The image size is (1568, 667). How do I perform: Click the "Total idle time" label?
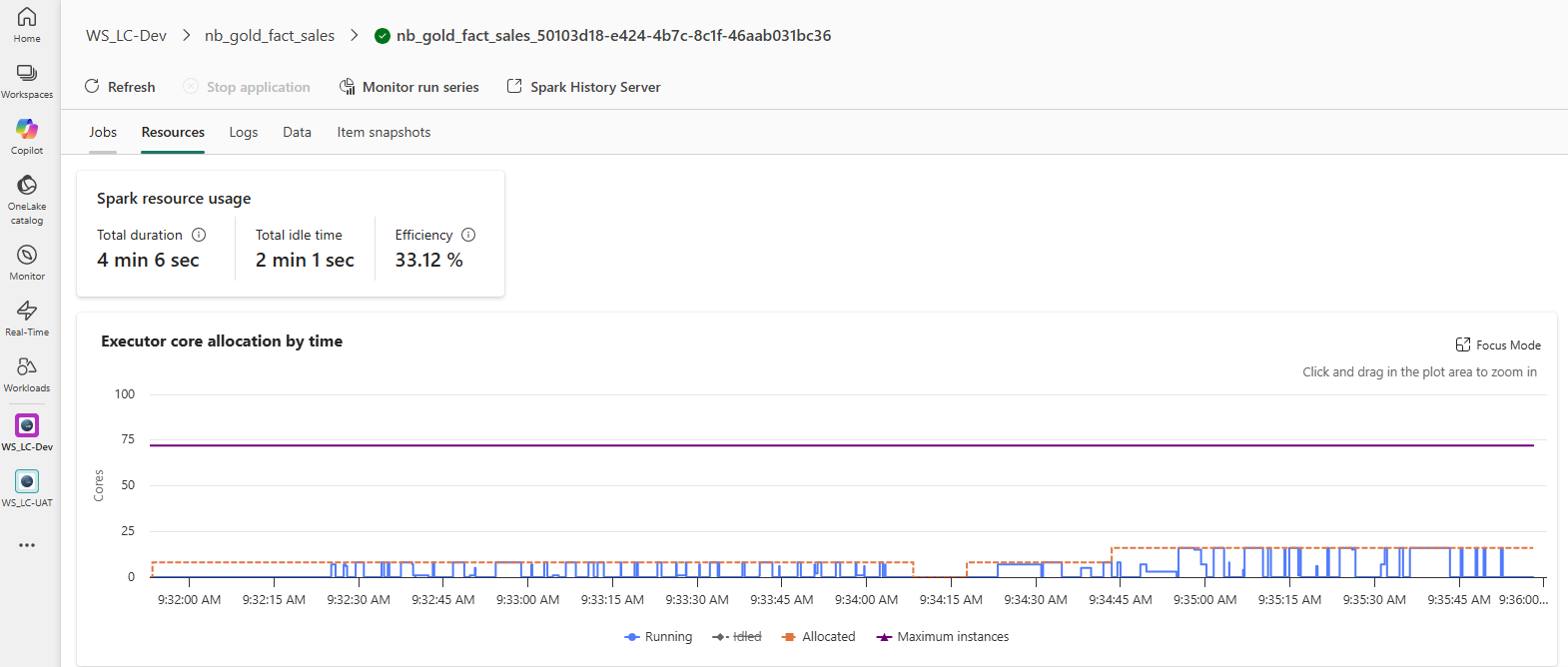coord(299,235)
